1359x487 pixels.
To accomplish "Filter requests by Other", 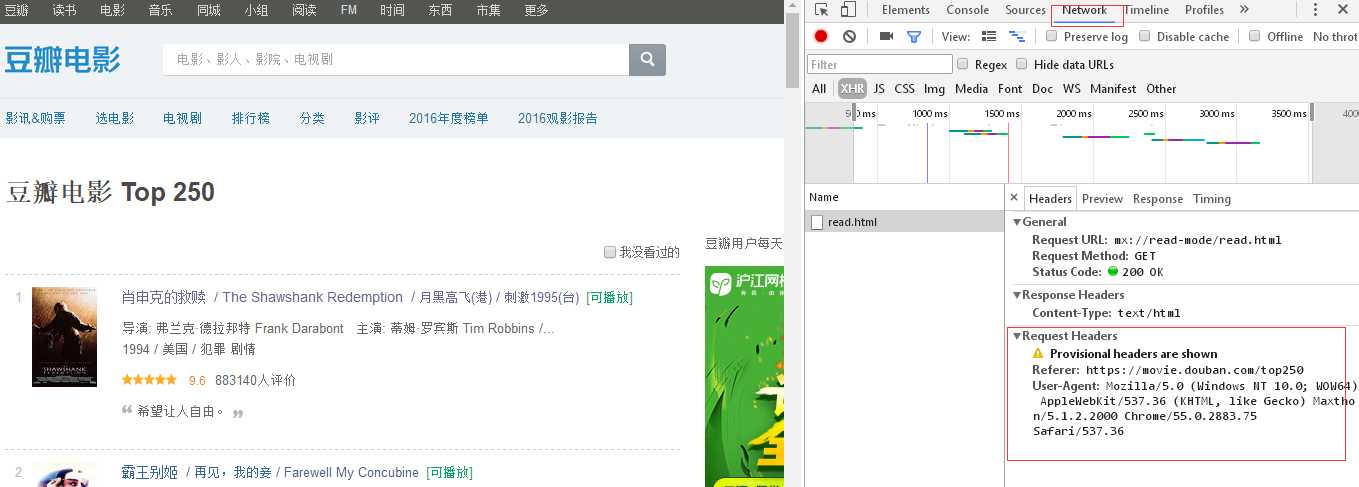I will (1161, 89).
